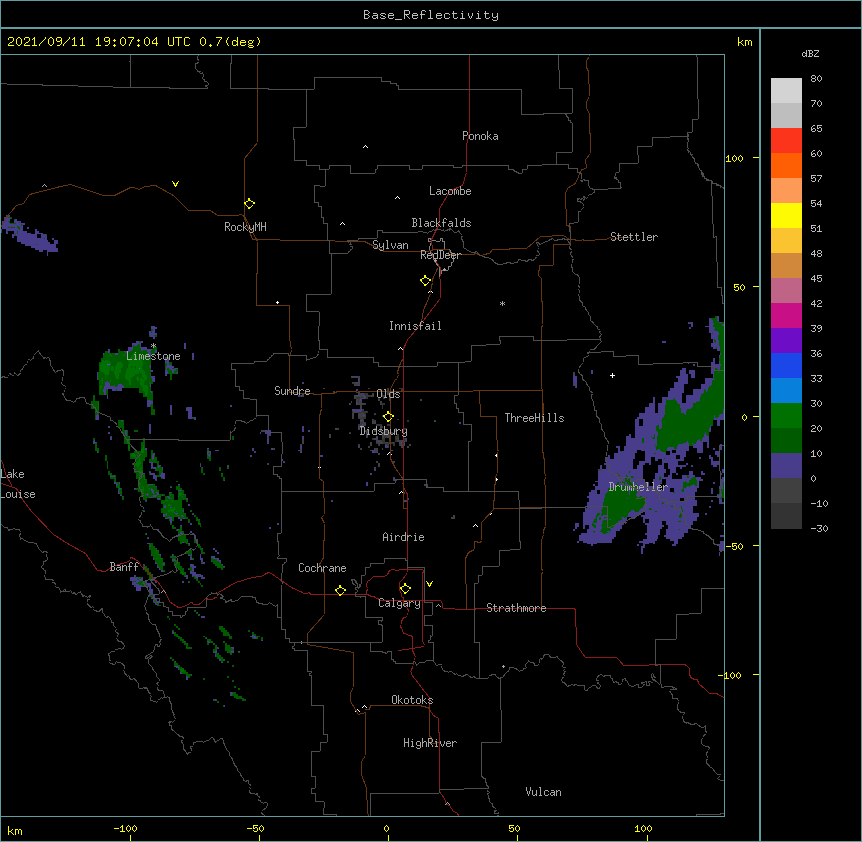Click the Lacombe city label

(x=450, y=191)
